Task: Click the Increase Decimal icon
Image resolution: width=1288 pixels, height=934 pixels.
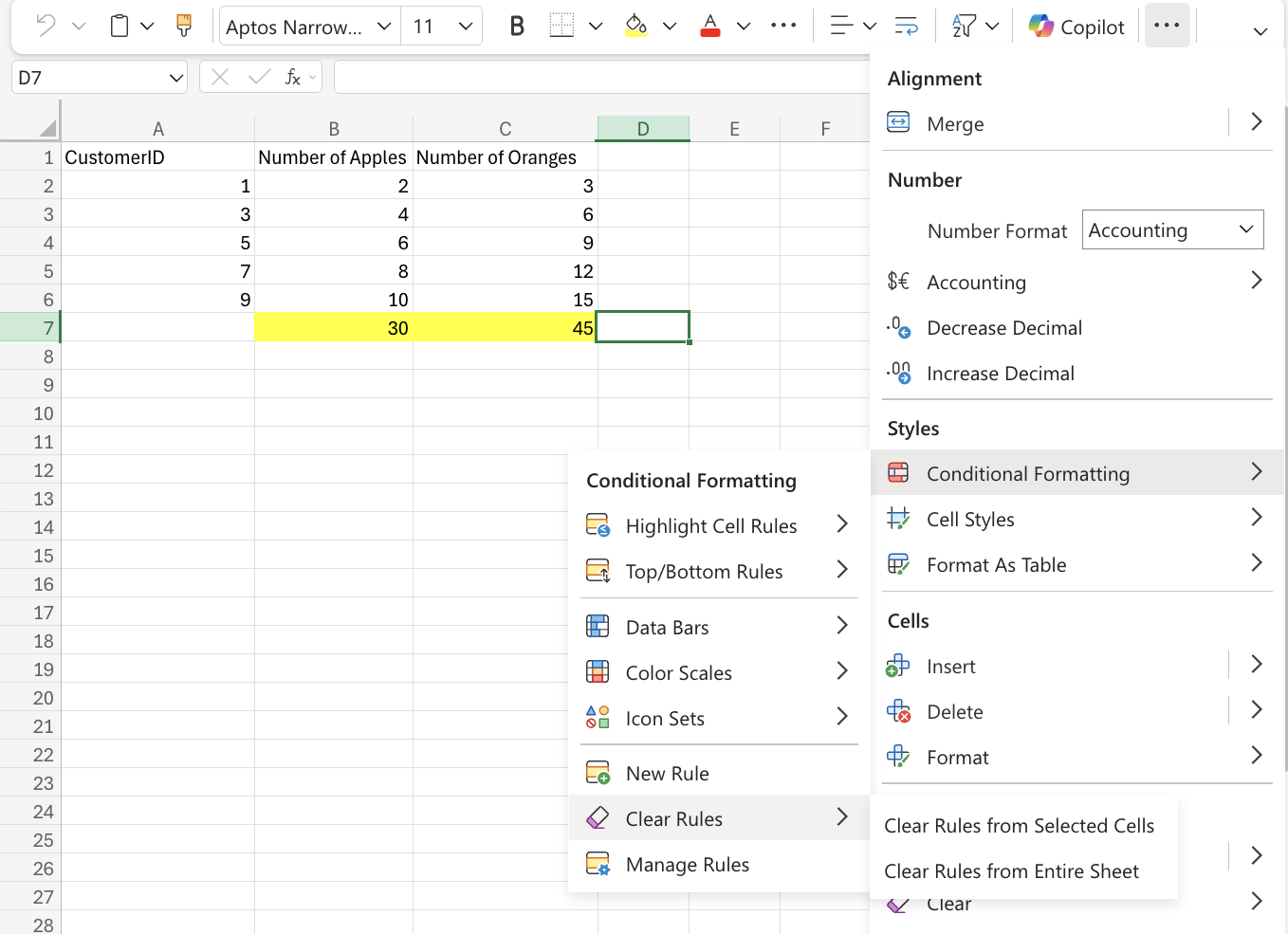Action: click(898, 373)
